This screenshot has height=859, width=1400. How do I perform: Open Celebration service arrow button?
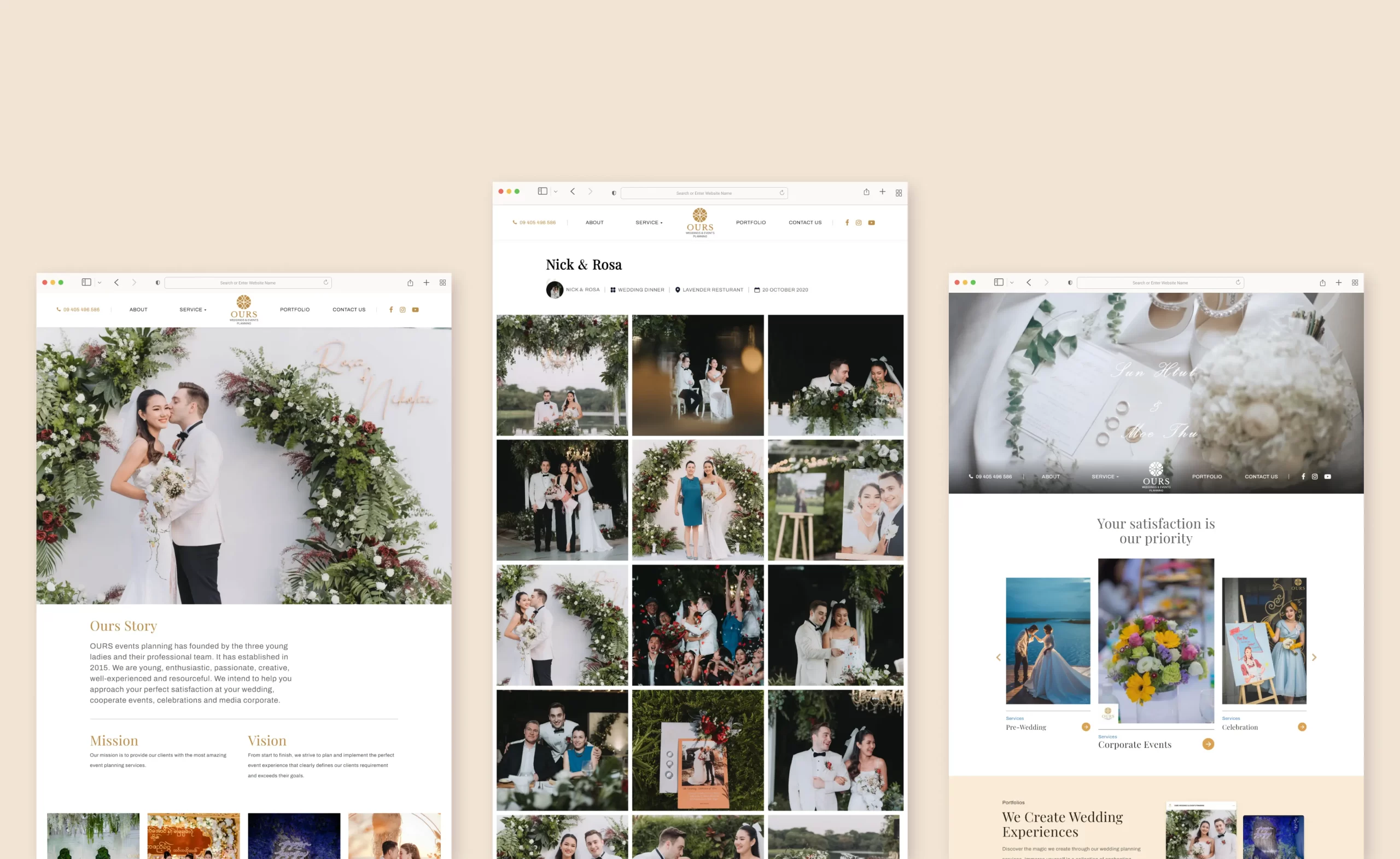click(1302, 727)
